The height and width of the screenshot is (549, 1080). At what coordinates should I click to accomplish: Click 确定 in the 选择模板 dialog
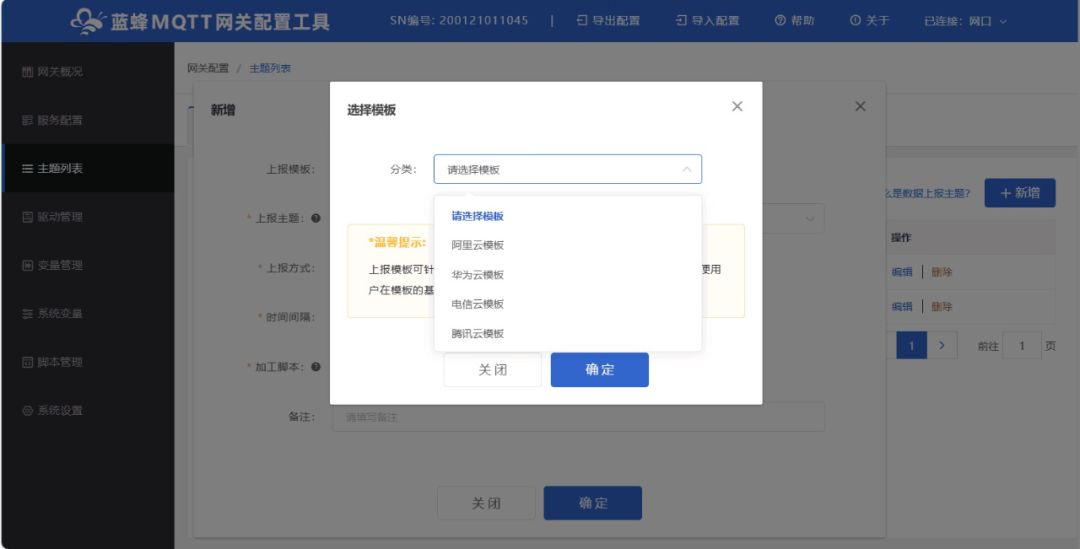click(599, 370)
